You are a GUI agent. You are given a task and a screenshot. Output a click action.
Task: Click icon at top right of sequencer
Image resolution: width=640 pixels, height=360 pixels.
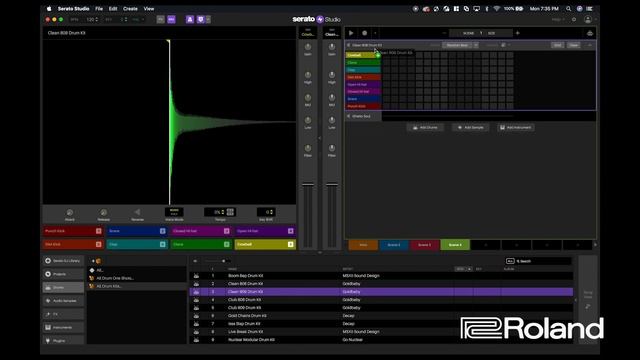(x=590, y=33)
